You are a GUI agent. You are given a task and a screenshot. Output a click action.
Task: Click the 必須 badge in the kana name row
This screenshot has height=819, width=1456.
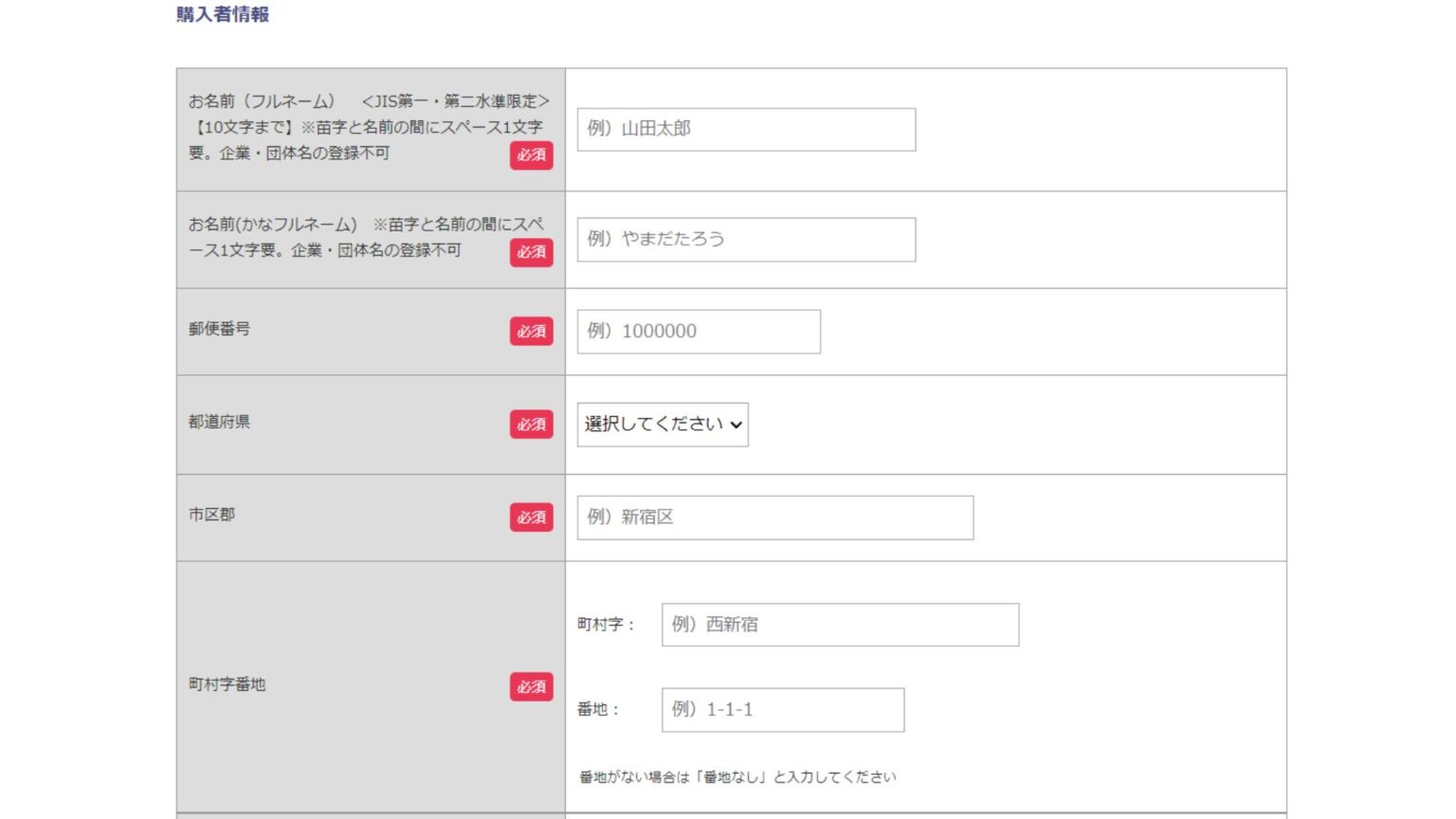(531, 253)
